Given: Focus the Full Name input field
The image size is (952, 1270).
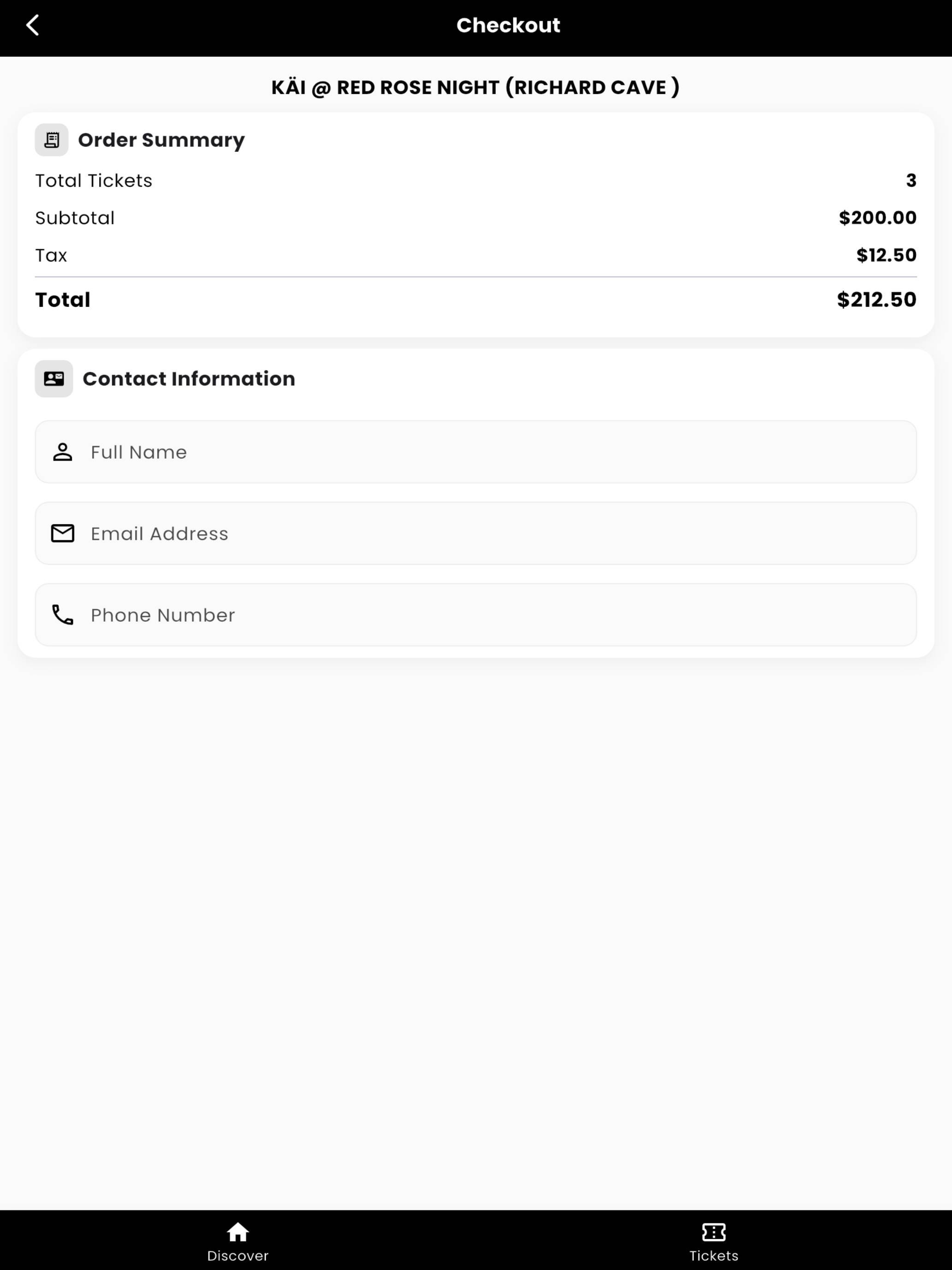Looking at the screenshot, I should (x=476, y=452).
